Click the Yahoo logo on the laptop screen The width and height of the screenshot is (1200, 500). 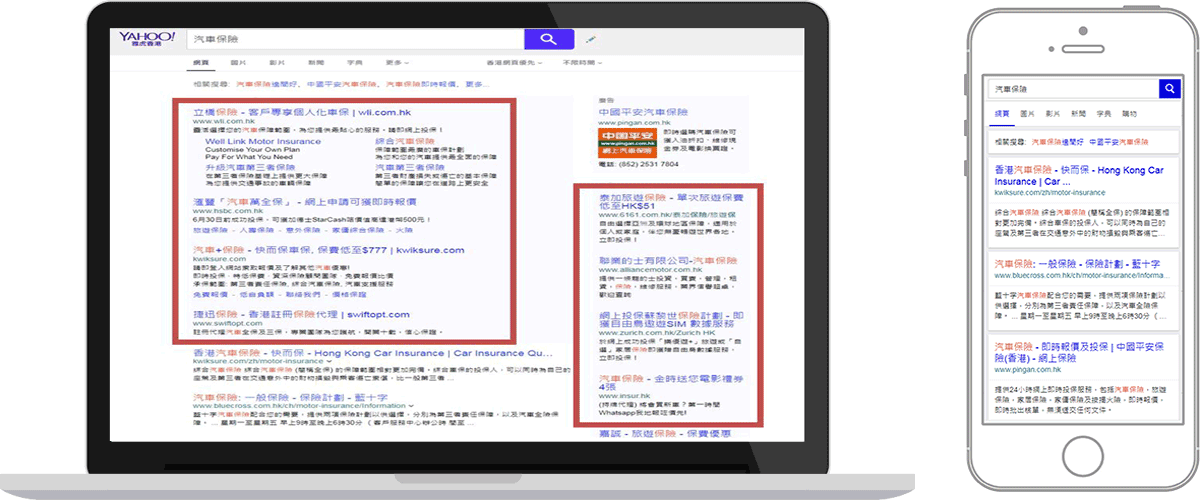(x=147, y=39)
